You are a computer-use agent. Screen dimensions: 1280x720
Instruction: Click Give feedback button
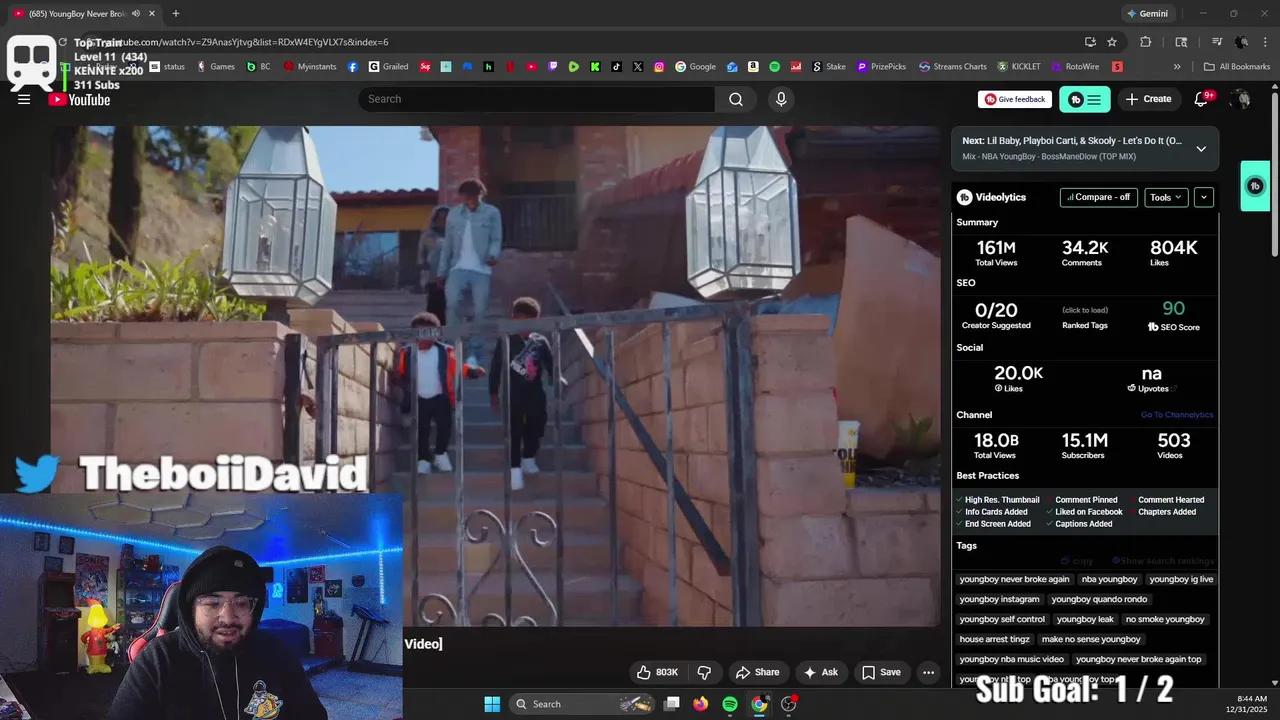(1015, 99)
